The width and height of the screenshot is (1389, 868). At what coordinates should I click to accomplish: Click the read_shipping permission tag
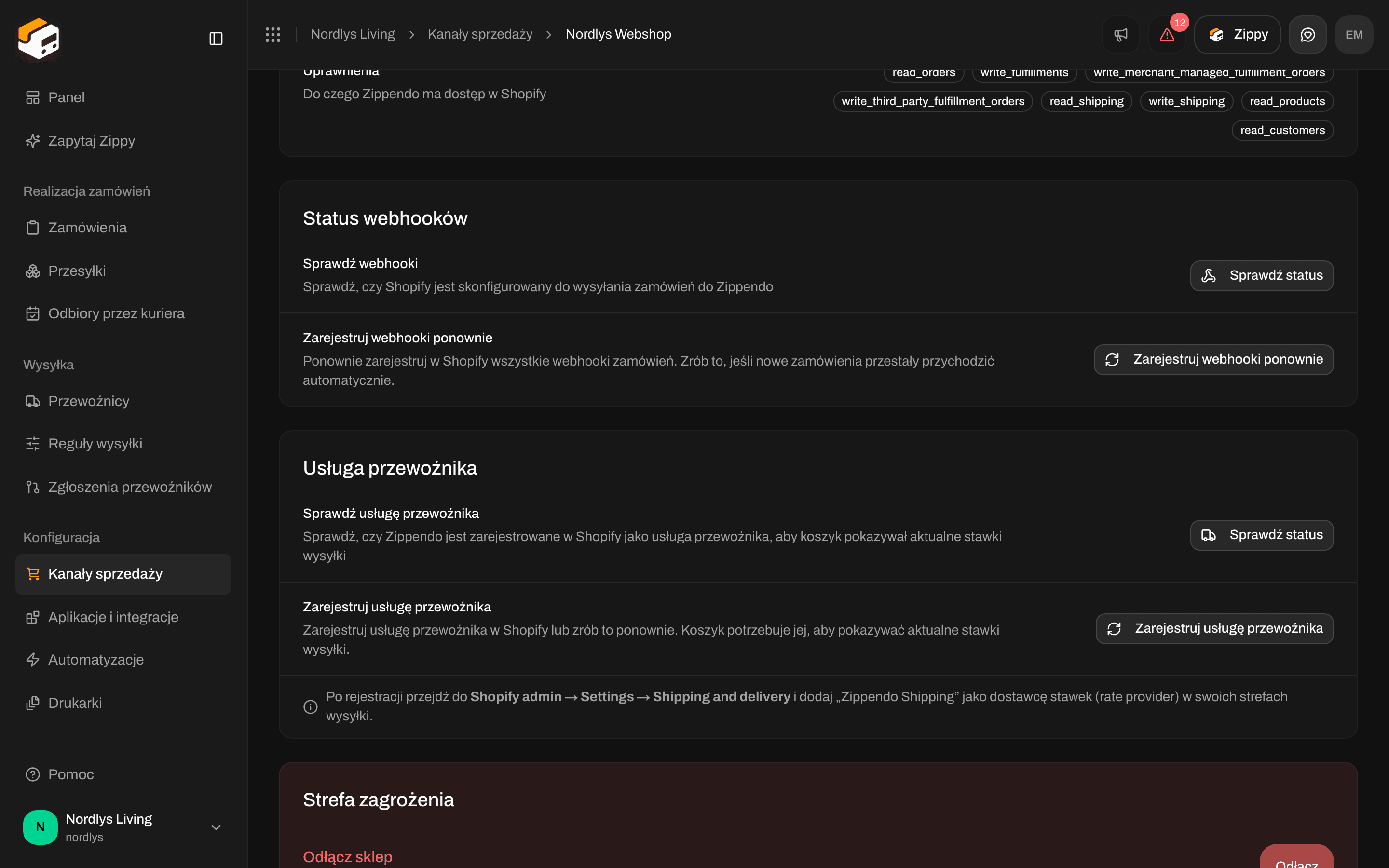(1086, 102)
